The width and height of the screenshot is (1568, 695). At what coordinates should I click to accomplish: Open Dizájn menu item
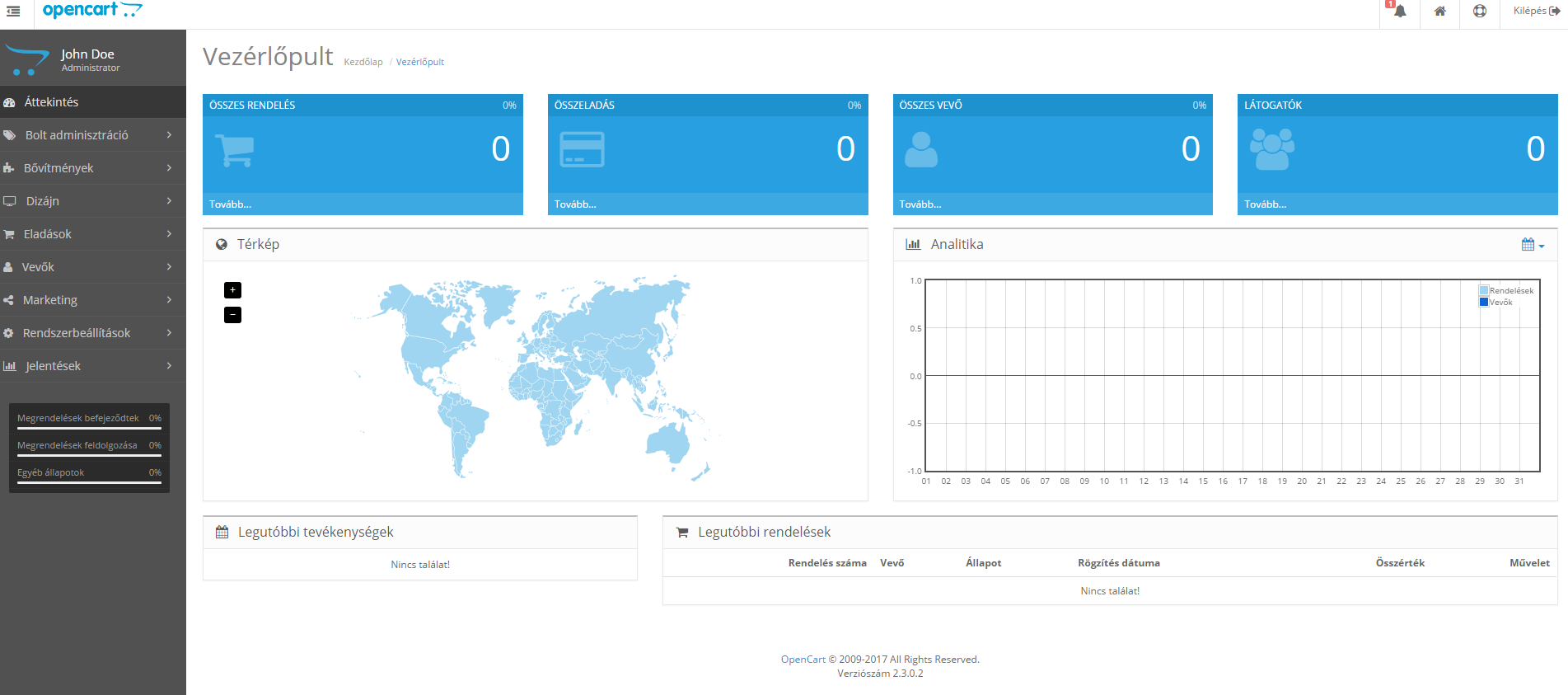point(93,201)
